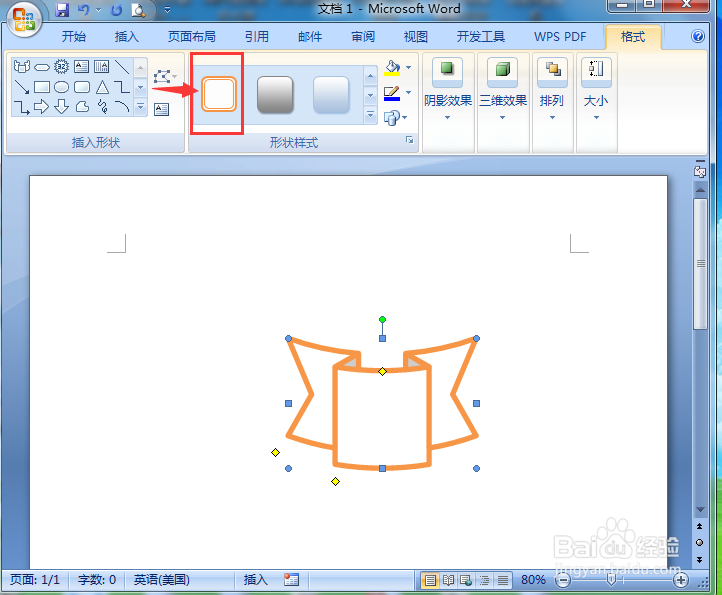The height and width of the screenshot is (595, 722).
Task: Open shape outline dropdown arrow
Action: coord(408,93)
